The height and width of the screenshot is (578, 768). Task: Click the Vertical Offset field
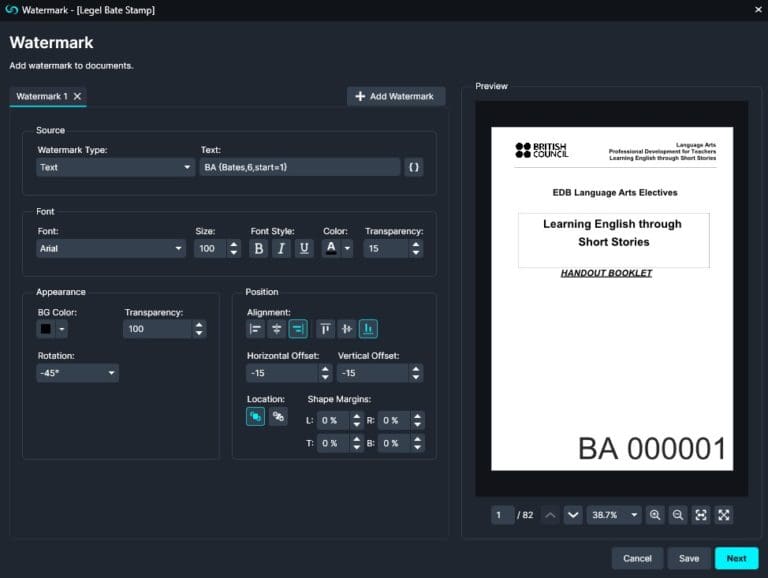point(373,373)
